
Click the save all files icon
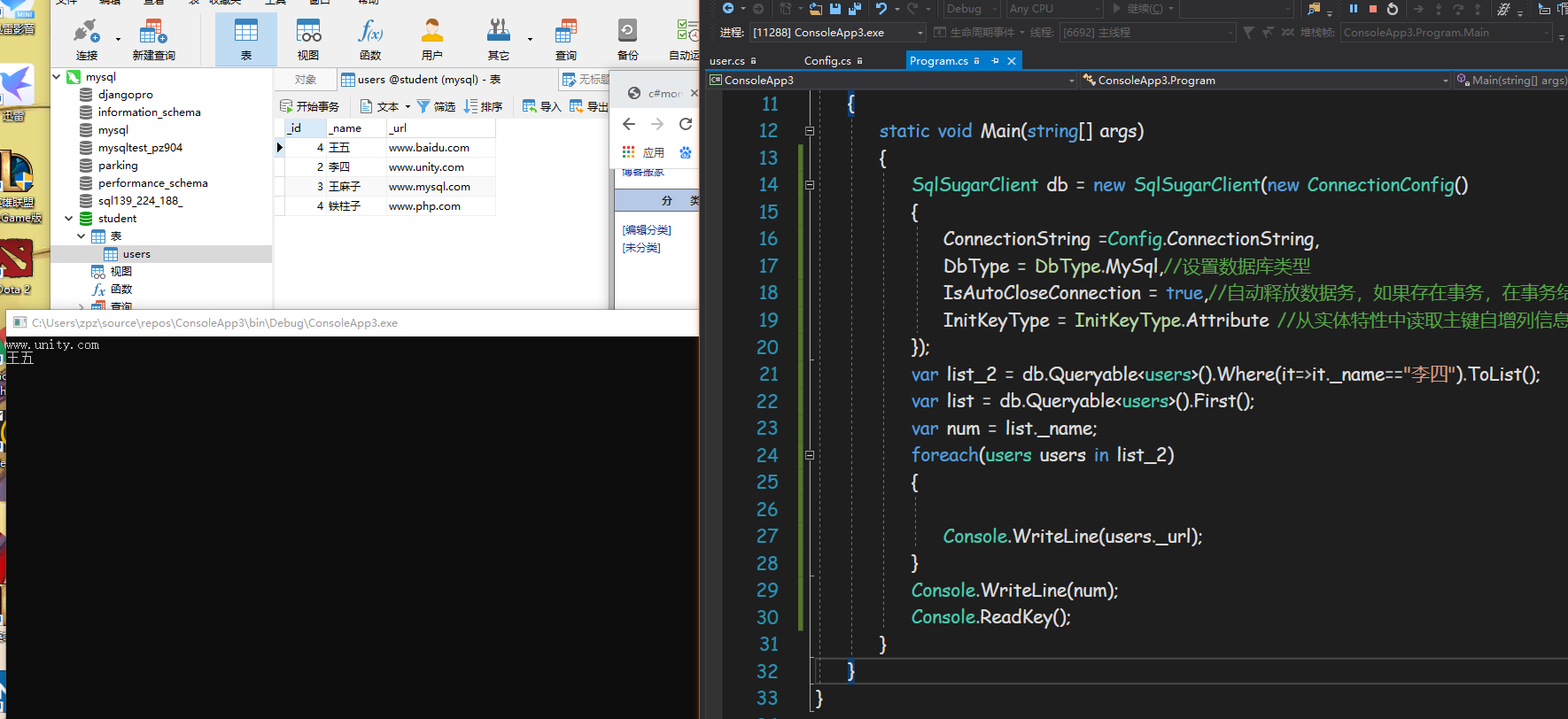coord(855,8)
